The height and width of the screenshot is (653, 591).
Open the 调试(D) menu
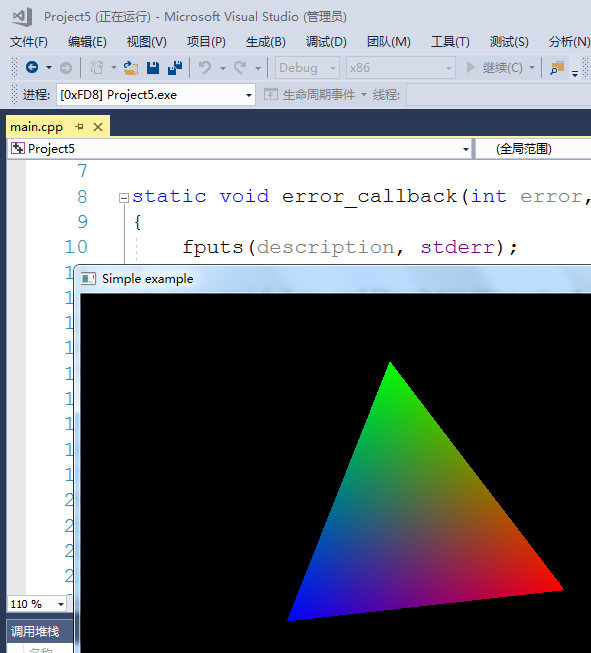coord(326,42)
